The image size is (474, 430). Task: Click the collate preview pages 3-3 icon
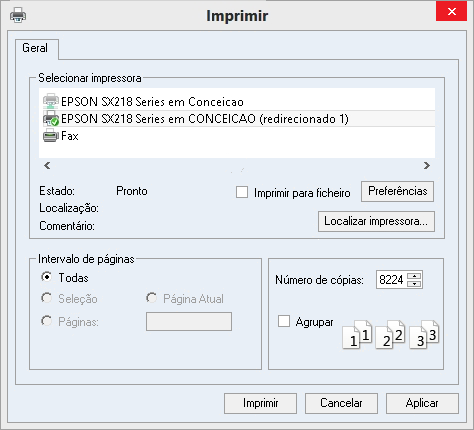(x=424, y=334)
